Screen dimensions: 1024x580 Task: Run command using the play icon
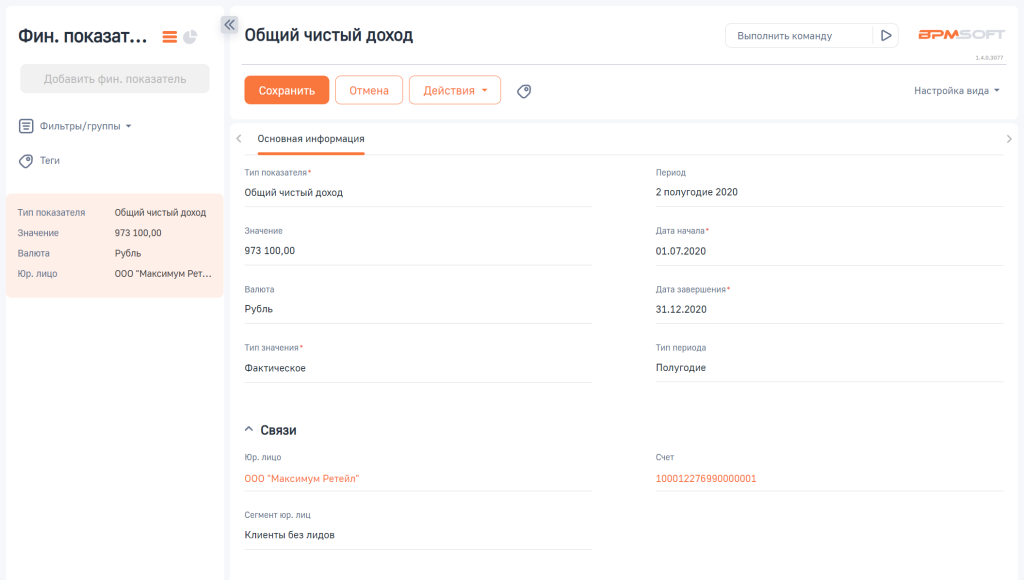pos(886,35)
